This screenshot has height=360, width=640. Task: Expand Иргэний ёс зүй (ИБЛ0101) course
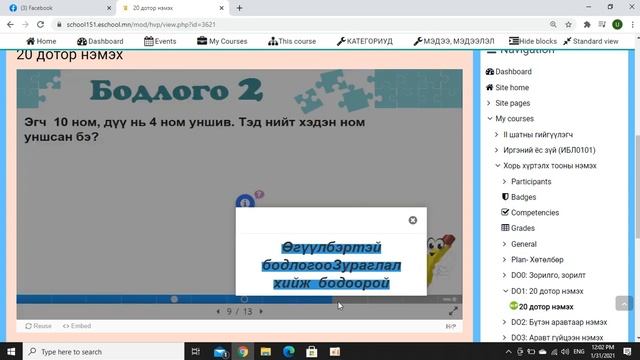pyautogui.click(x=497, y=150)
